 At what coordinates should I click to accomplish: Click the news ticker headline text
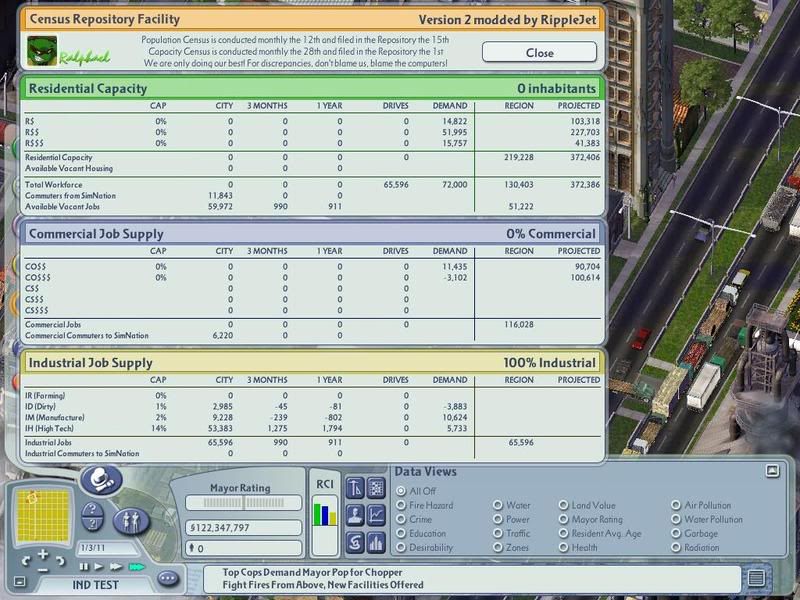322,579
